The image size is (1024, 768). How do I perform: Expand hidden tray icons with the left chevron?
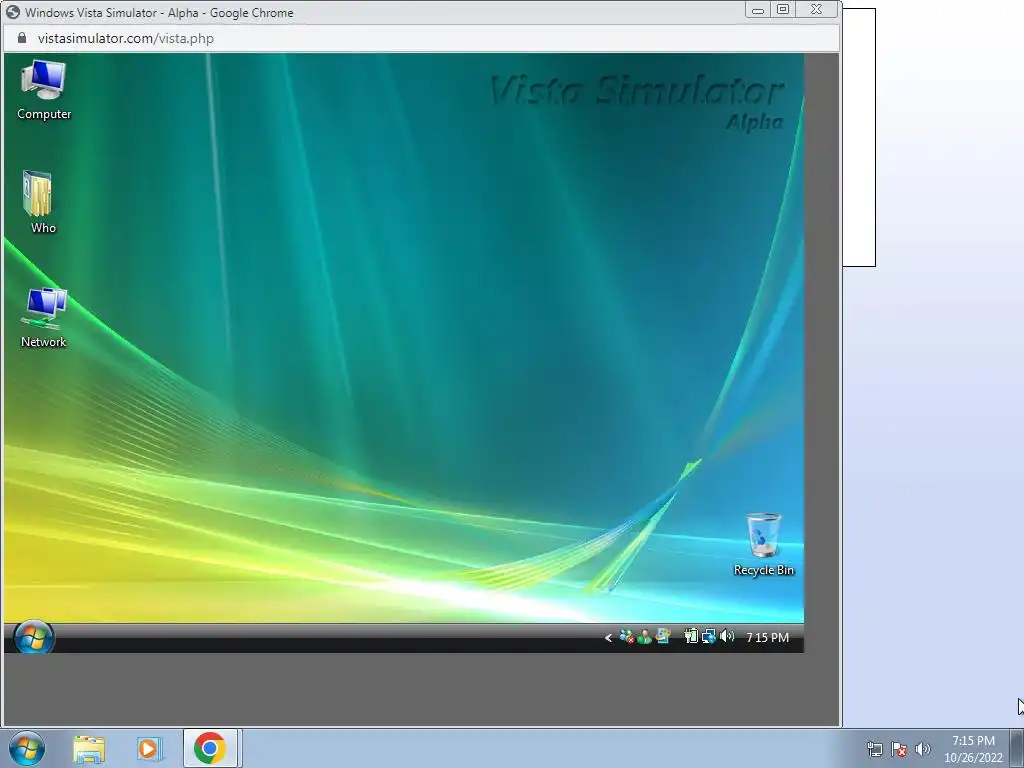pyautogui.click(x=608, y=637)
